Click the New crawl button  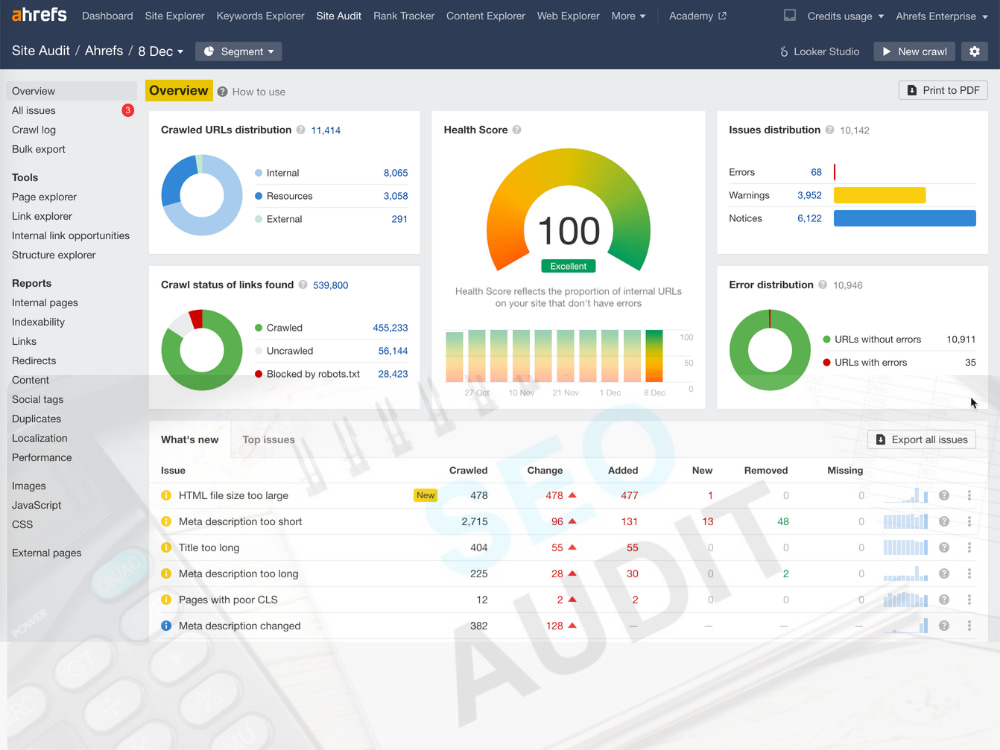click(x=914, y=52)
